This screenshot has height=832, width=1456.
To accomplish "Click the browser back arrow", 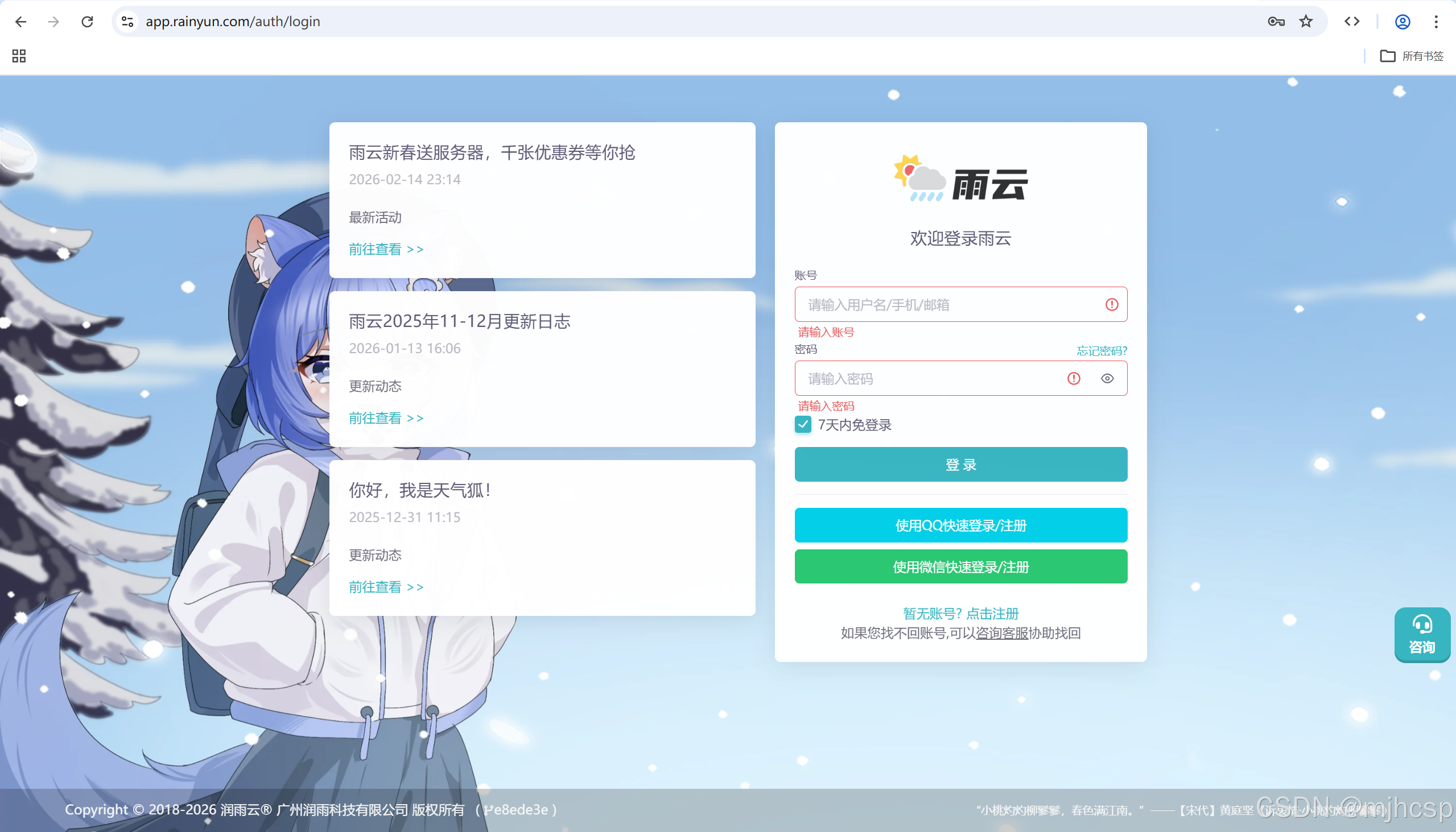I will [x=21, y=22].
